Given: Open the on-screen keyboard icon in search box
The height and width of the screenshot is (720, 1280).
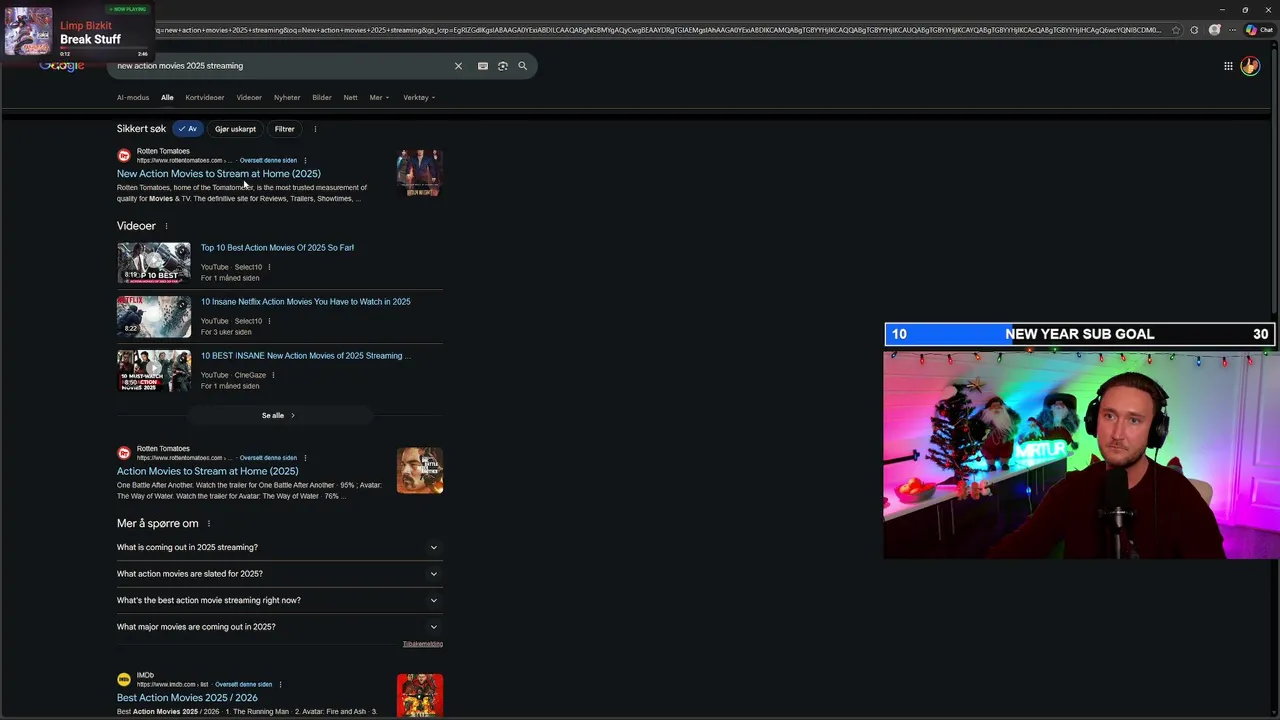Looking at the screenshot, I should [483, 66].
